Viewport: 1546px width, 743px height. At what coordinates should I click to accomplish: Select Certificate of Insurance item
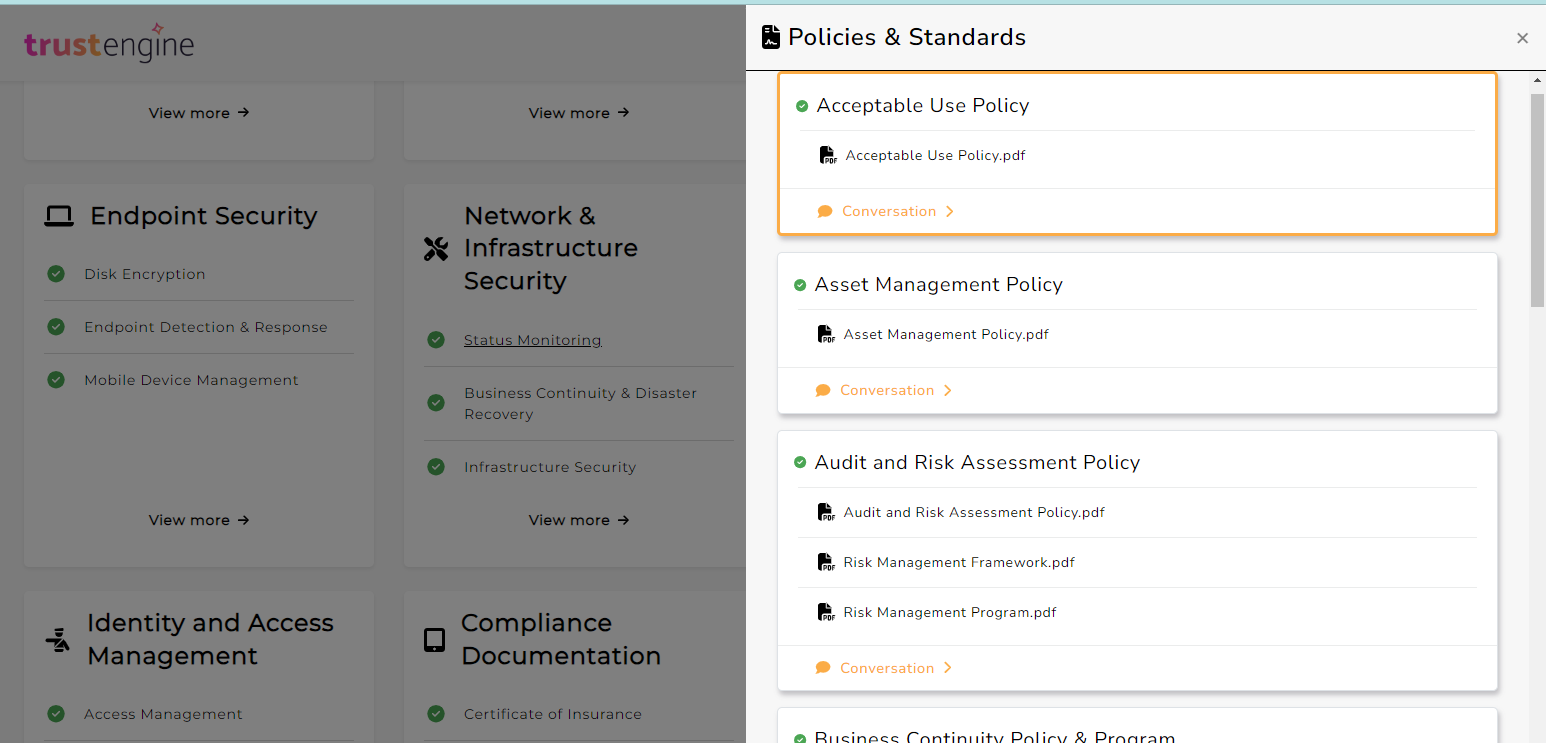coord(553,714)
